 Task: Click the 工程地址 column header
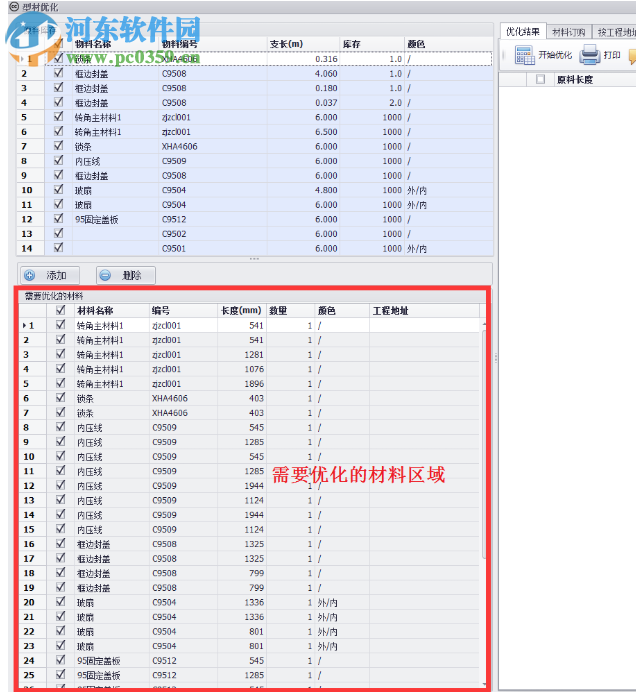coord(424,311)
